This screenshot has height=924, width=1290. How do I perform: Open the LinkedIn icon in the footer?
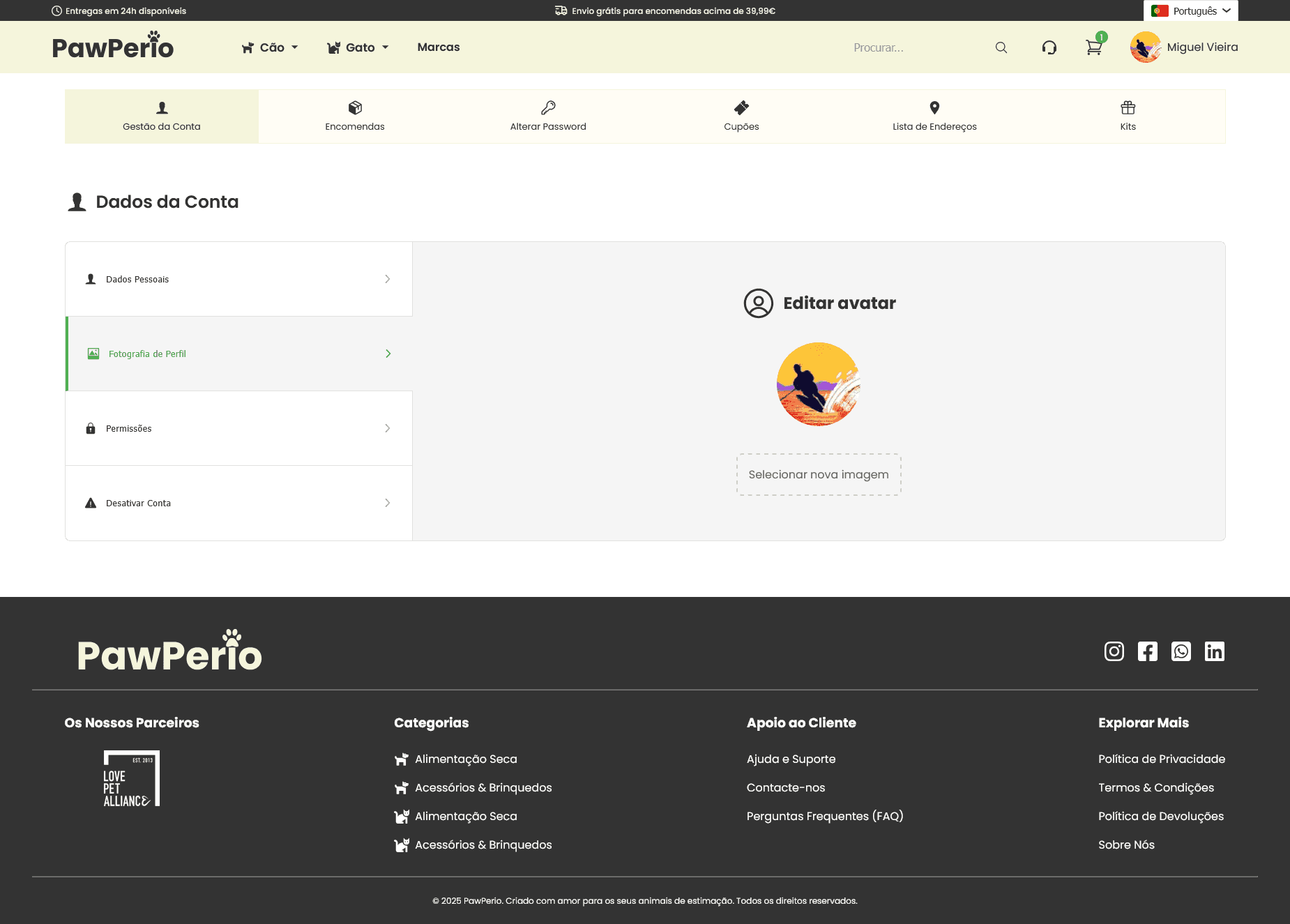pyautogui.click(x=1215, y=651)
